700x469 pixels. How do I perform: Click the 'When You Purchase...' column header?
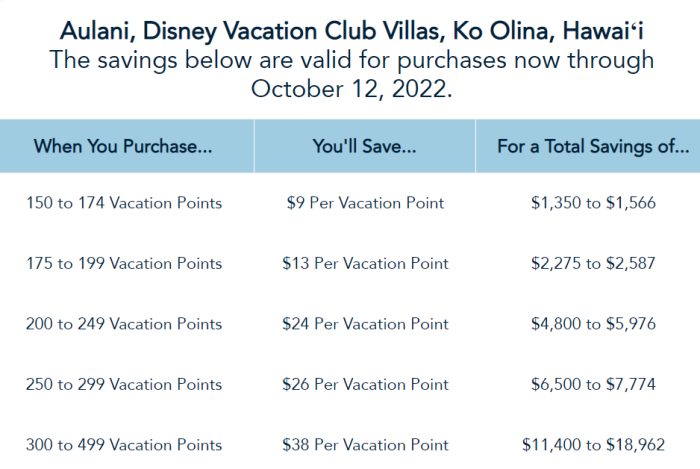click(123, 146)
